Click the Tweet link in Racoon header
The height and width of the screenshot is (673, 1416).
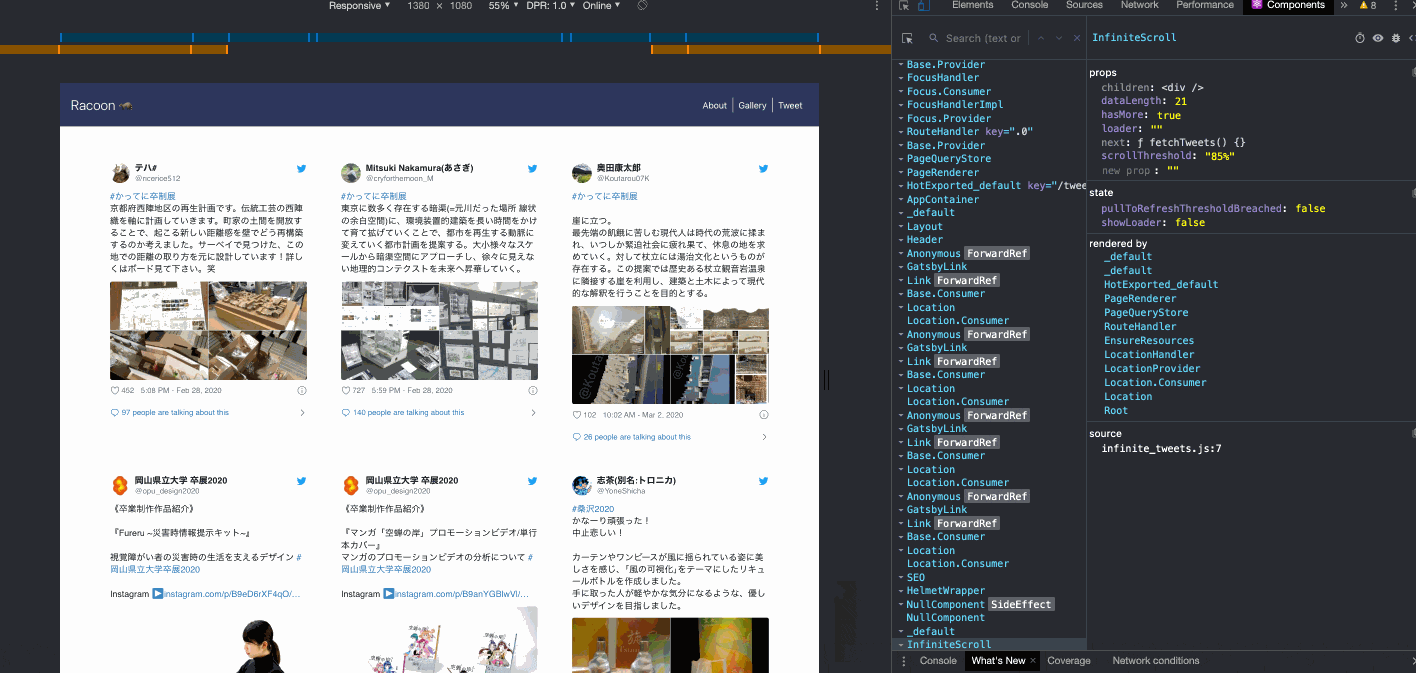coord(790,105)
